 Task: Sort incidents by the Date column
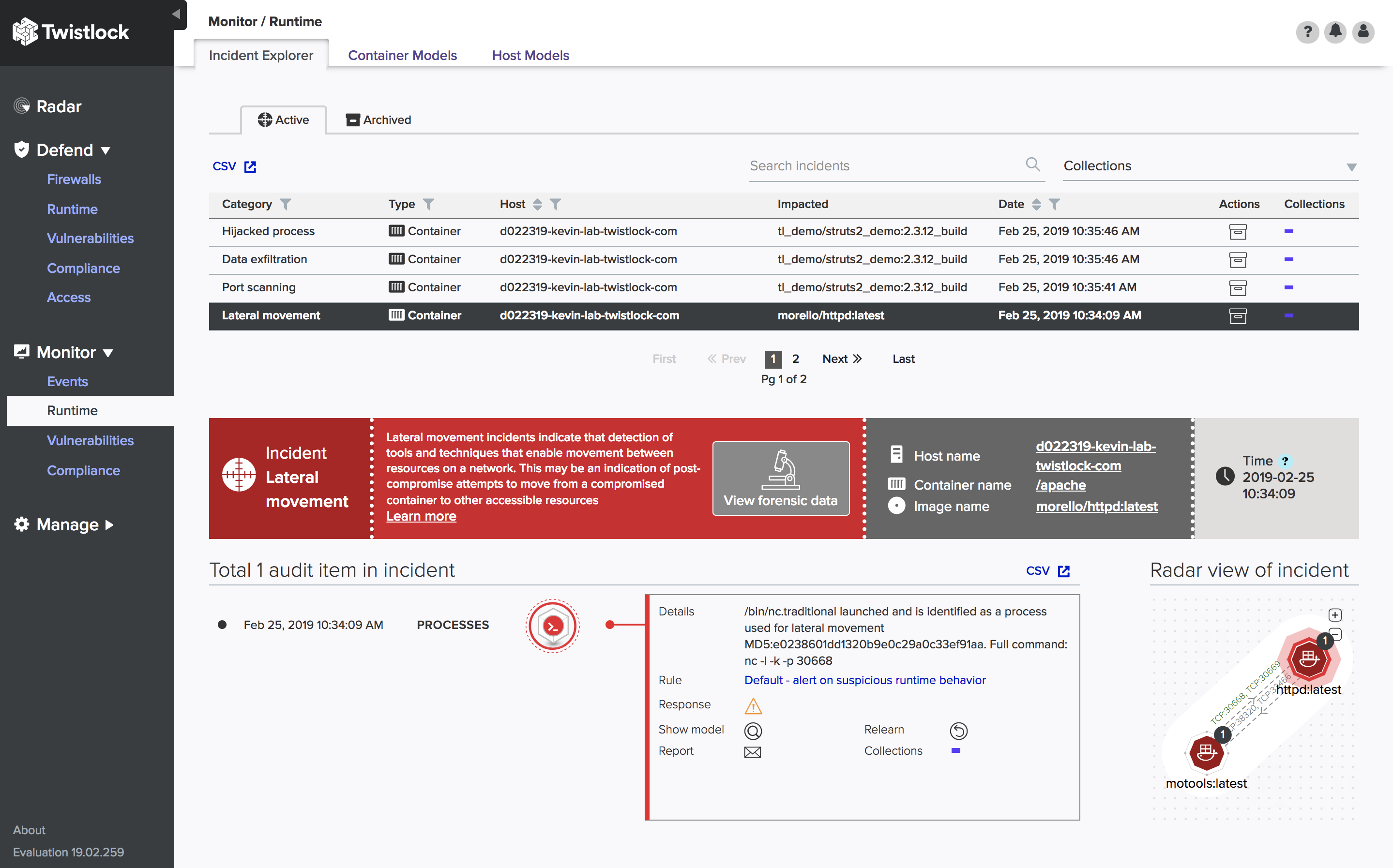1036,204
